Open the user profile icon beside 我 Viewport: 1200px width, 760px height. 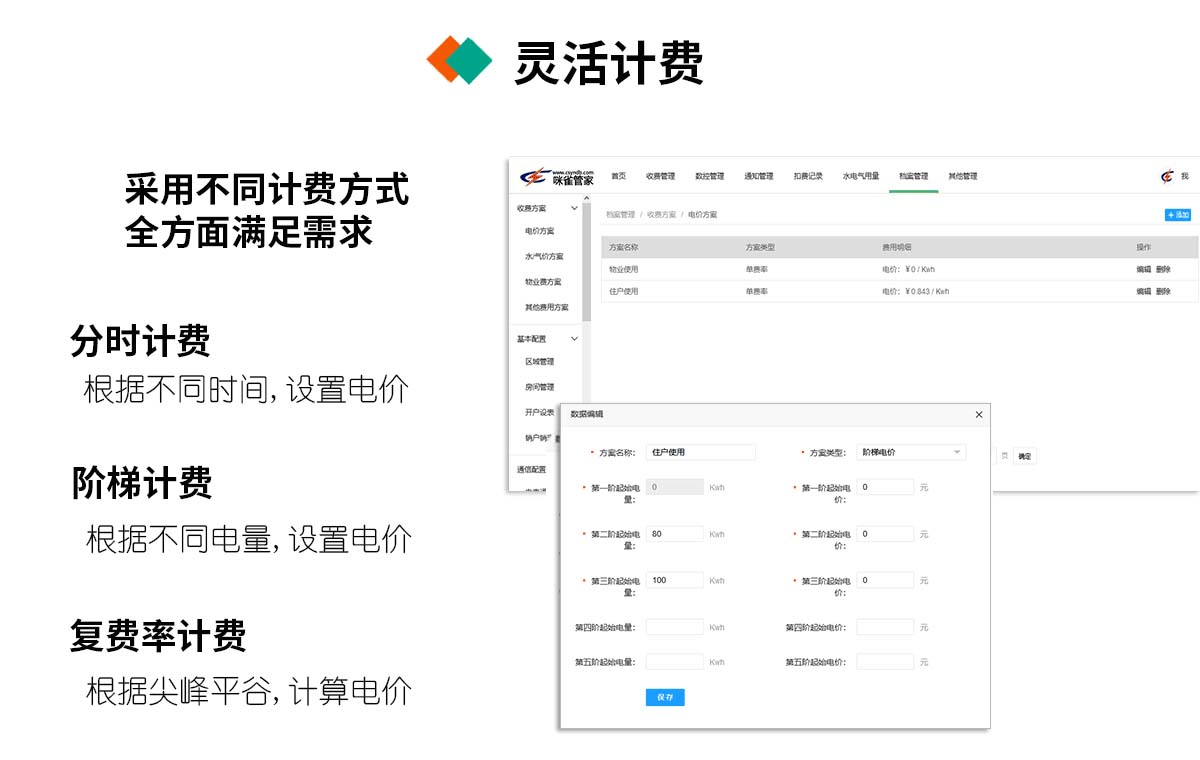point(1168,174)
